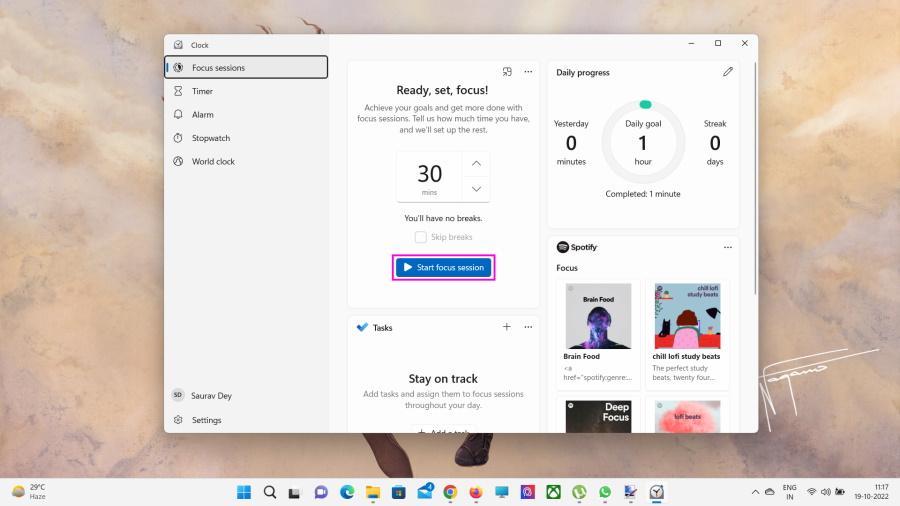Viewport: 900px width, 506px height.
Task: Click the pencil icon to edit daily progress
Action: 728,72
